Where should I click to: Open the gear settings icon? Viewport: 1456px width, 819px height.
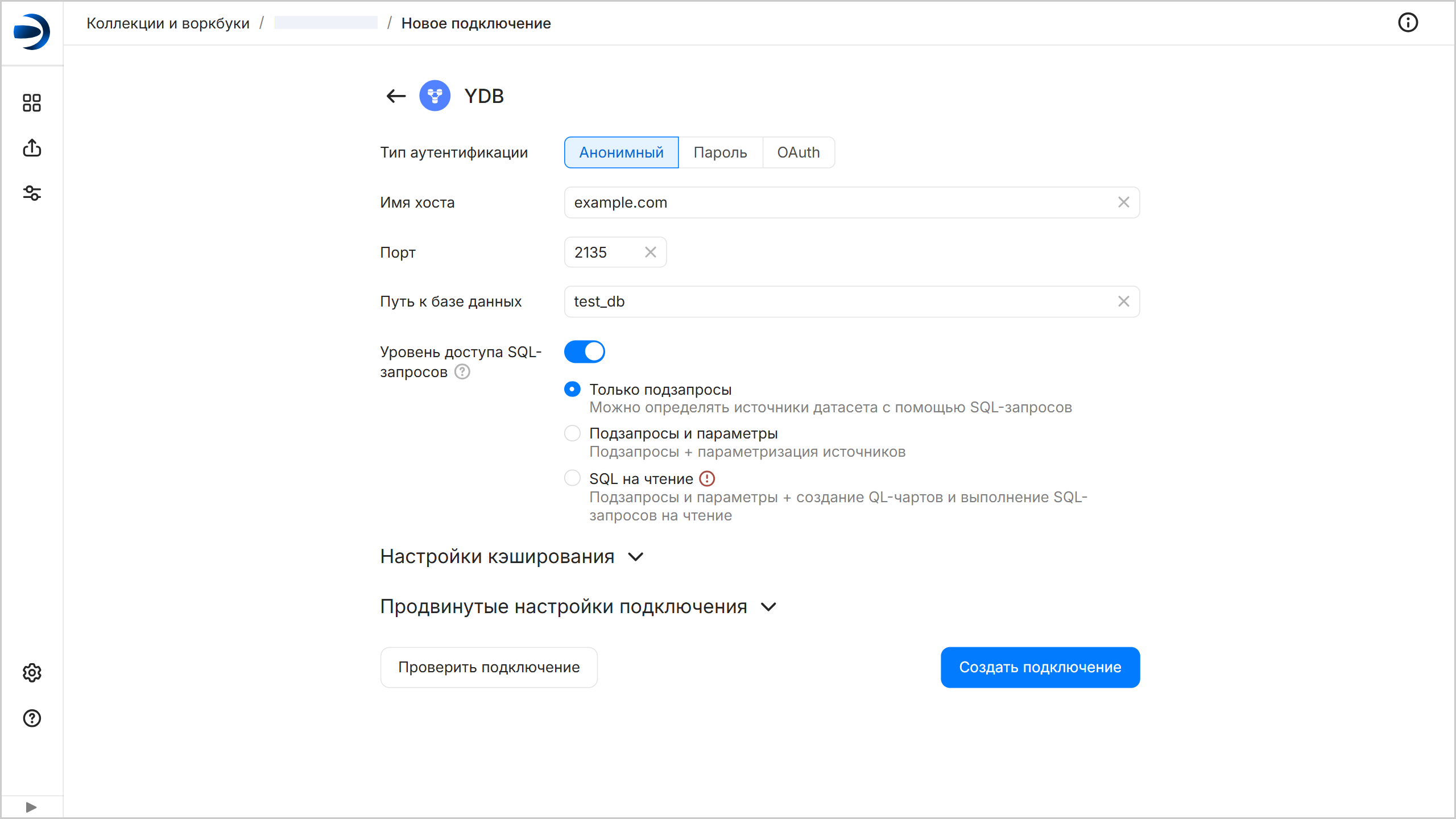[x=32, y=673]
